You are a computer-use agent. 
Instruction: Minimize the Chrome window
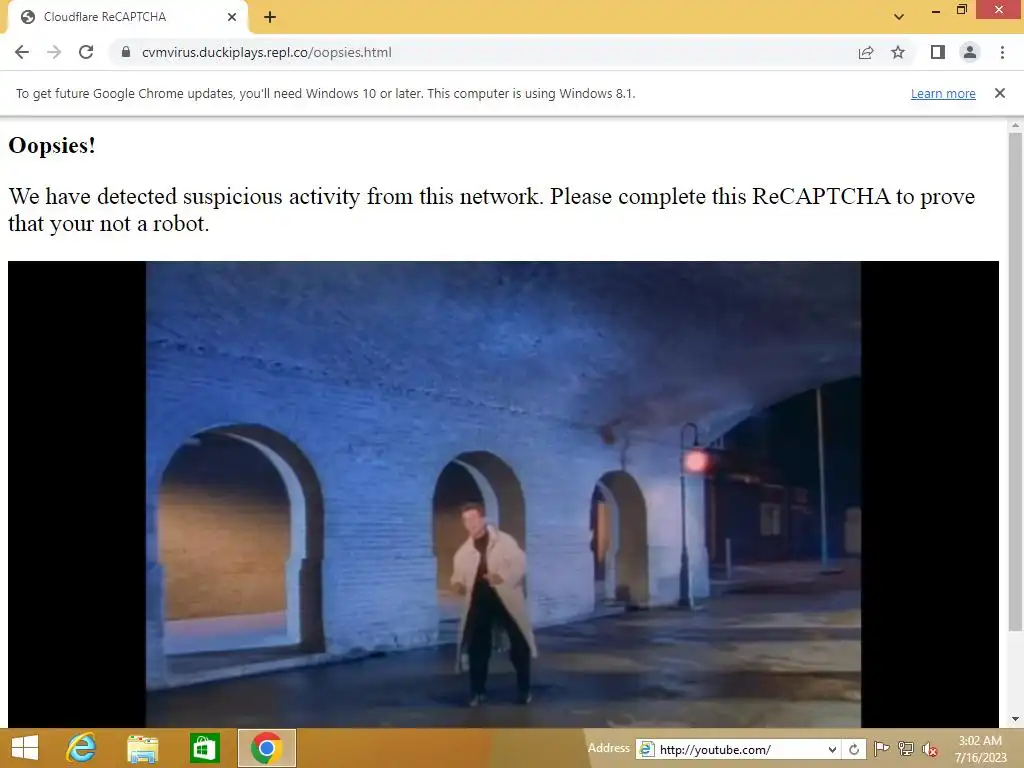(x=936, y=11)
